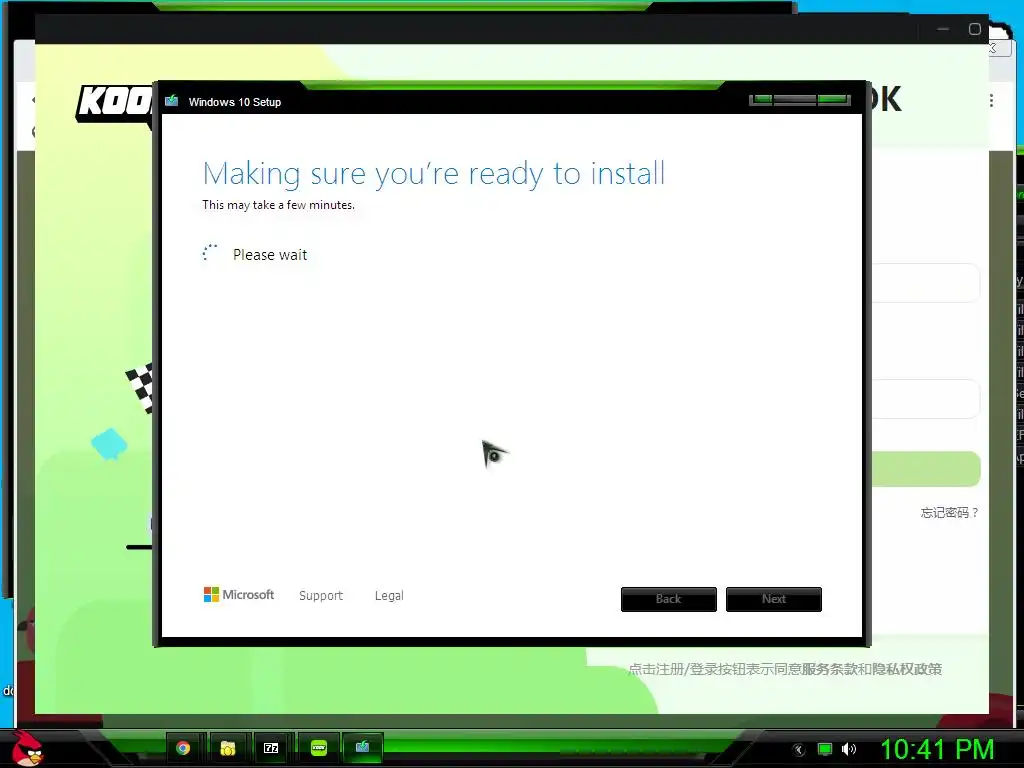Screen dimensions: 1024x768
Task: Switch to KOOK app on the taskbar
Action: click(x=319, y=748)
